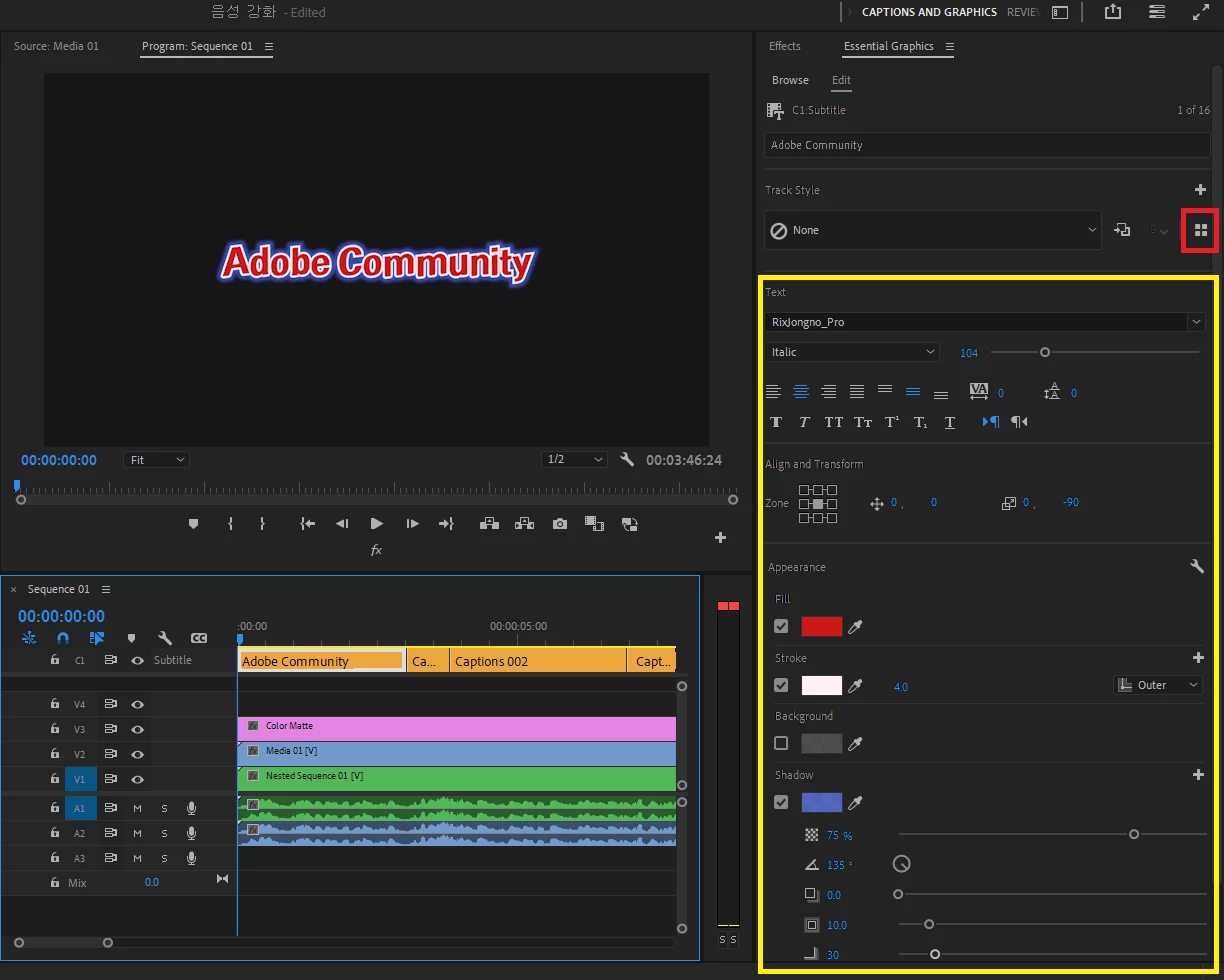Open Appearance graphics properties wrench
This screenshot has height=980, width=1224.
click(x=1197, y=566)
